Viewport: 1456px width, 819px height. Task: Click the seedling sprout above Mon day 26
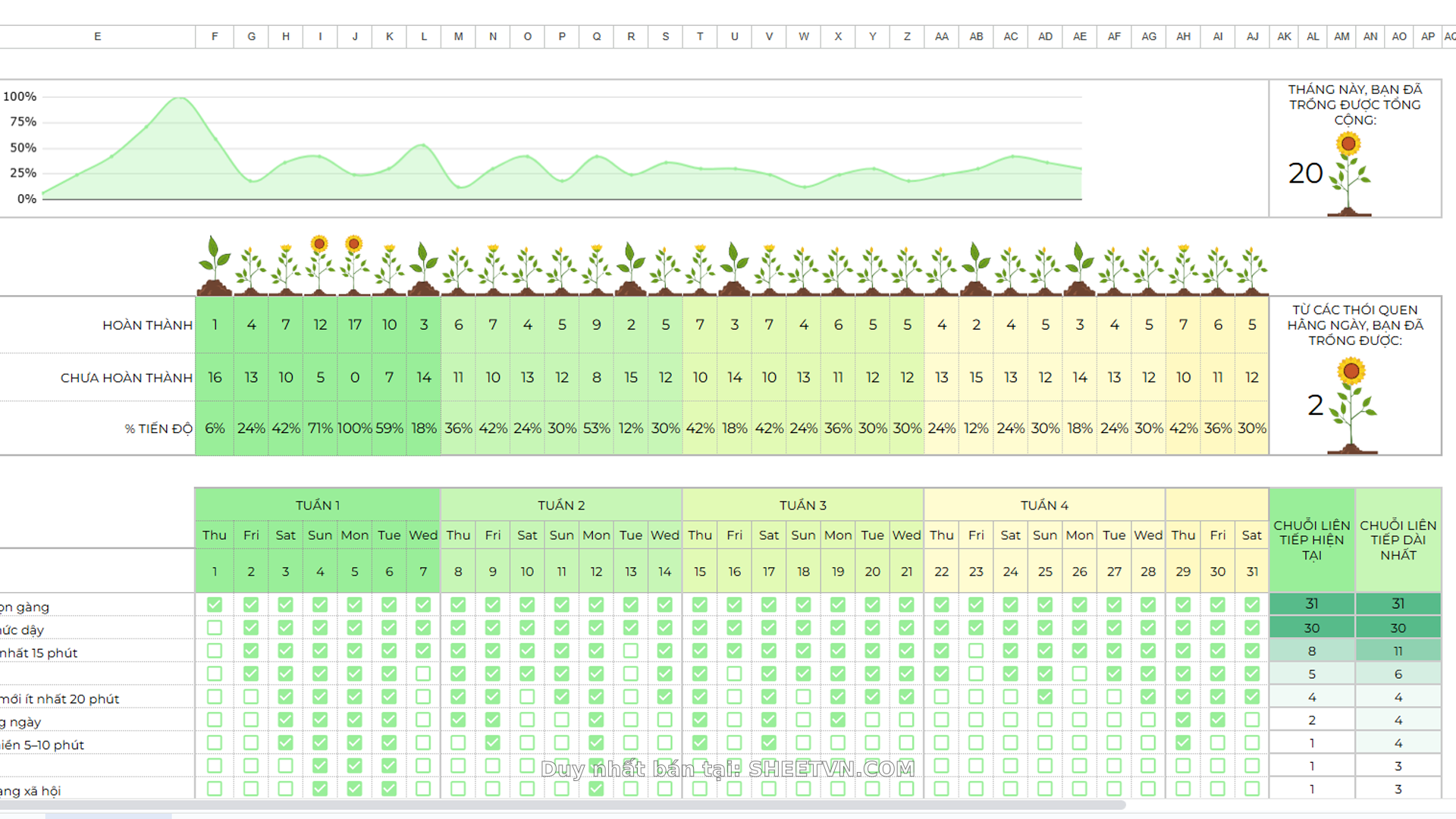(x=1079, y=267)
